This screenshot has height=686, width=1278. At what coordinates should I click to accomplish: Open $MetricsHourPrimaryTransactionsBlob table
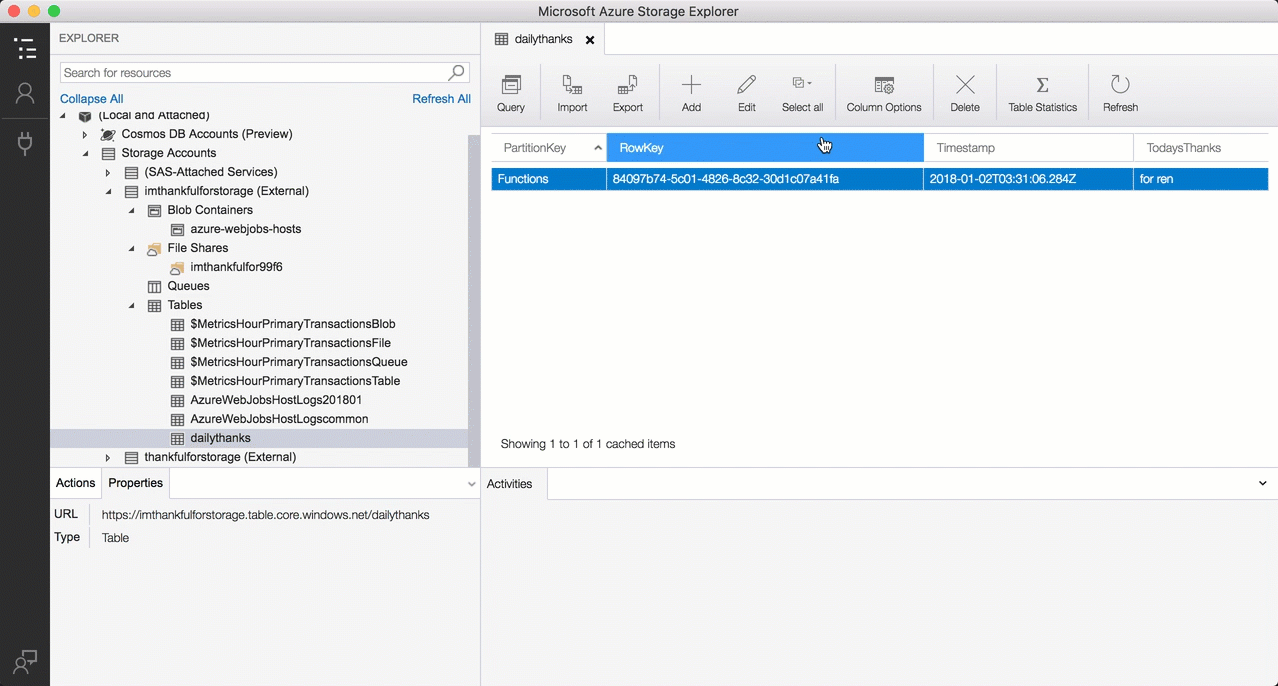(293, 324)
